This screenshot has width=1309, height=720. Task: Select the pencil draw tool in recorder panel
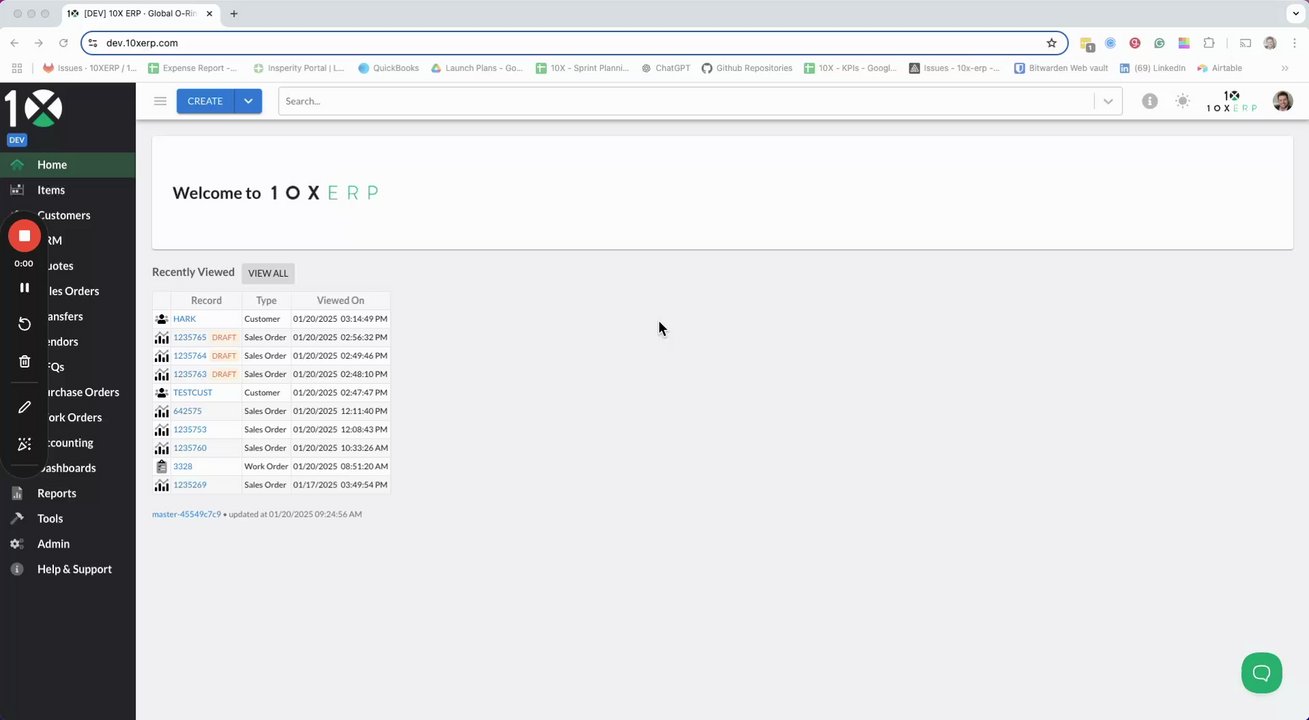point(24,407)
